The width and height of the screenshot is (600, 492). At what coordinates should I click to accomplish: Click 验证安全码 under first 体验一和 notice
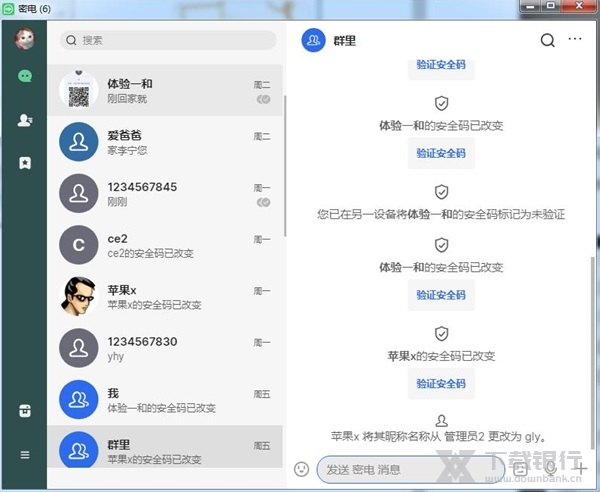pos(441,153)
